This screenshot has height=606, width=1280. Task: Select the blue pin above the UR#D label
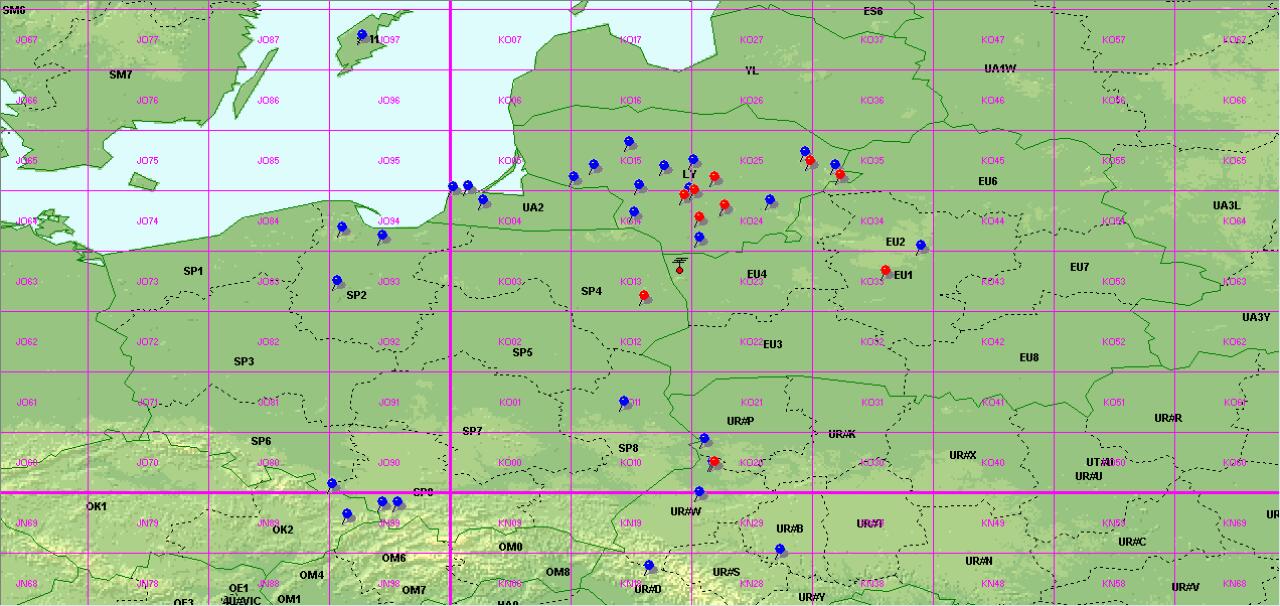point(648,566)
